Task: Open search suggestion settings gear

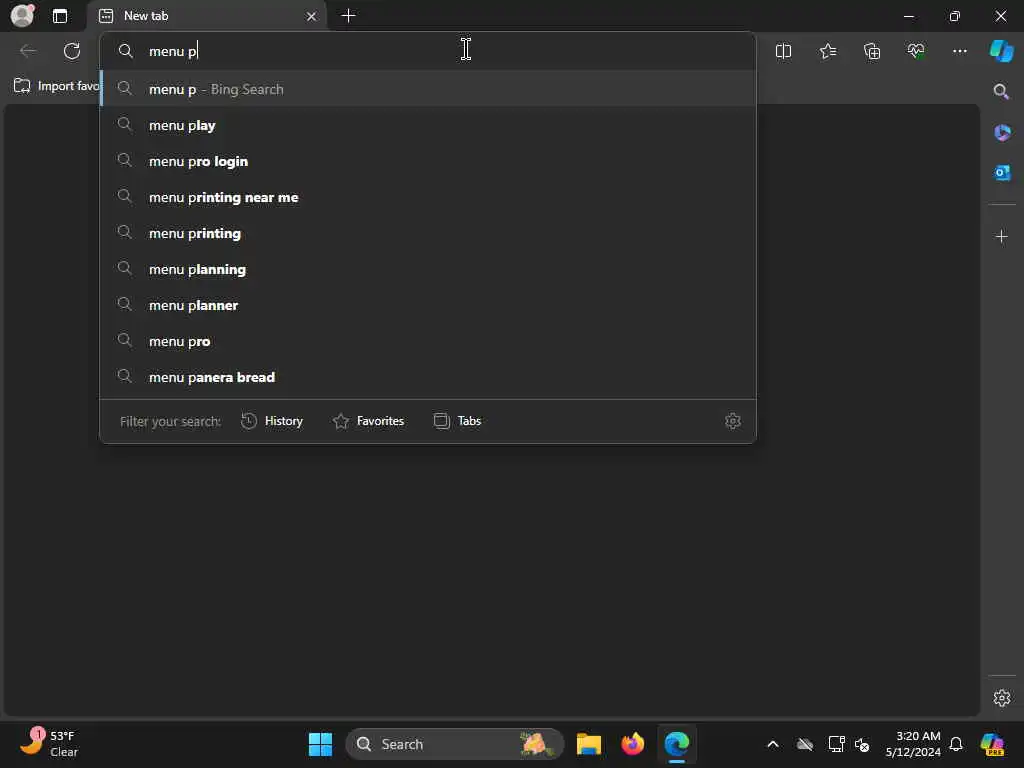Action: (x=733, y=421)
